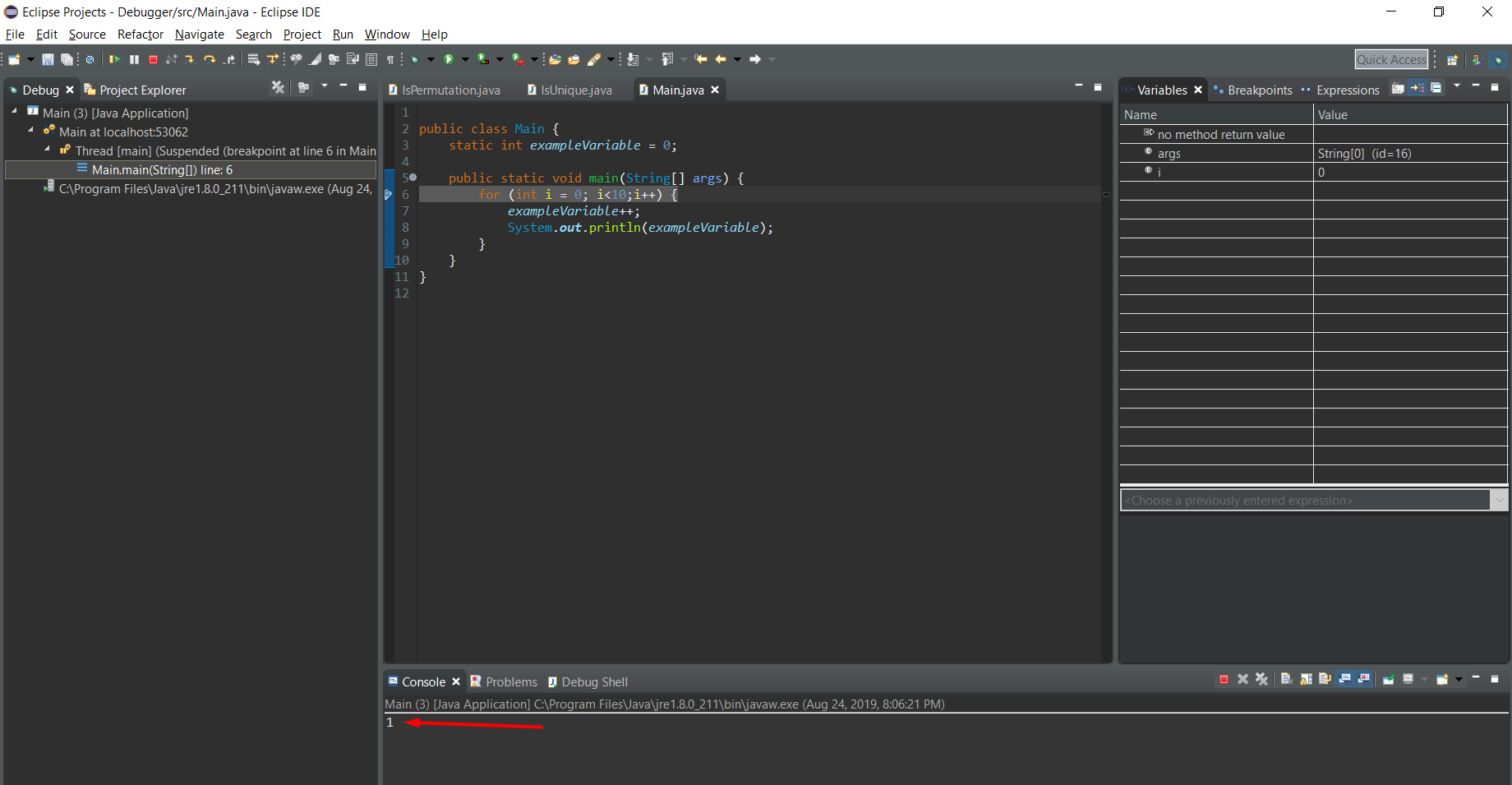Click the Step Return toolbar button
The width and height of the screenshot is (1512, 785).
(x=229, y=59)
